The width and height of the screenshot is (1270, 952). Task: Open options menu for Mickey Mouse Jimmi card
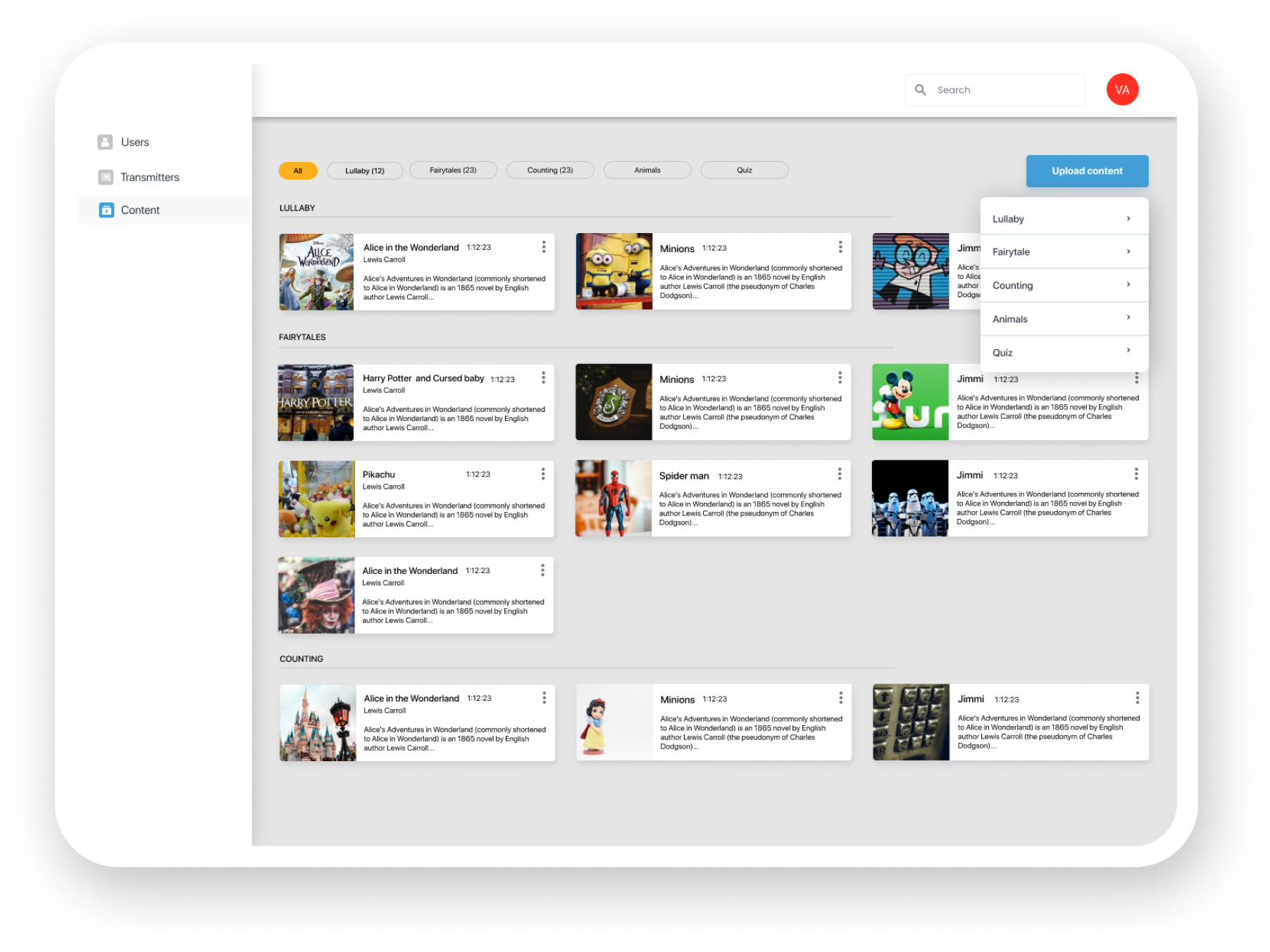pos(1136,378)
